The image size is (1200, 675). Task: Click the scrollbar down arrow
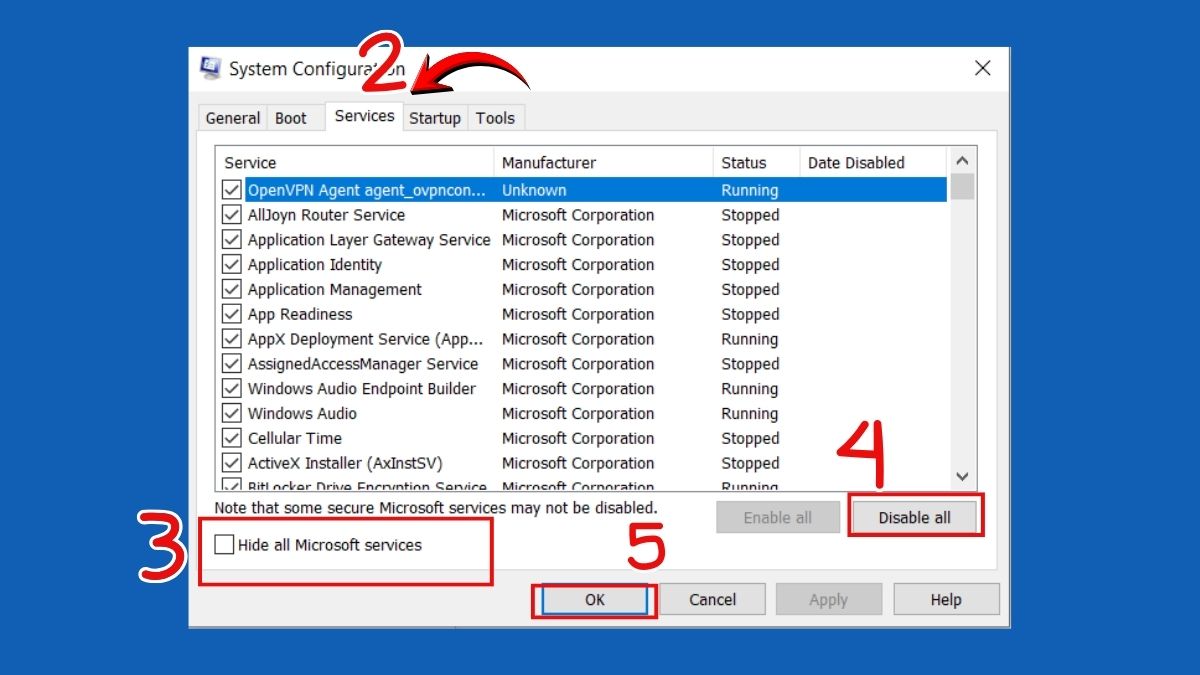tap(962, 477)
